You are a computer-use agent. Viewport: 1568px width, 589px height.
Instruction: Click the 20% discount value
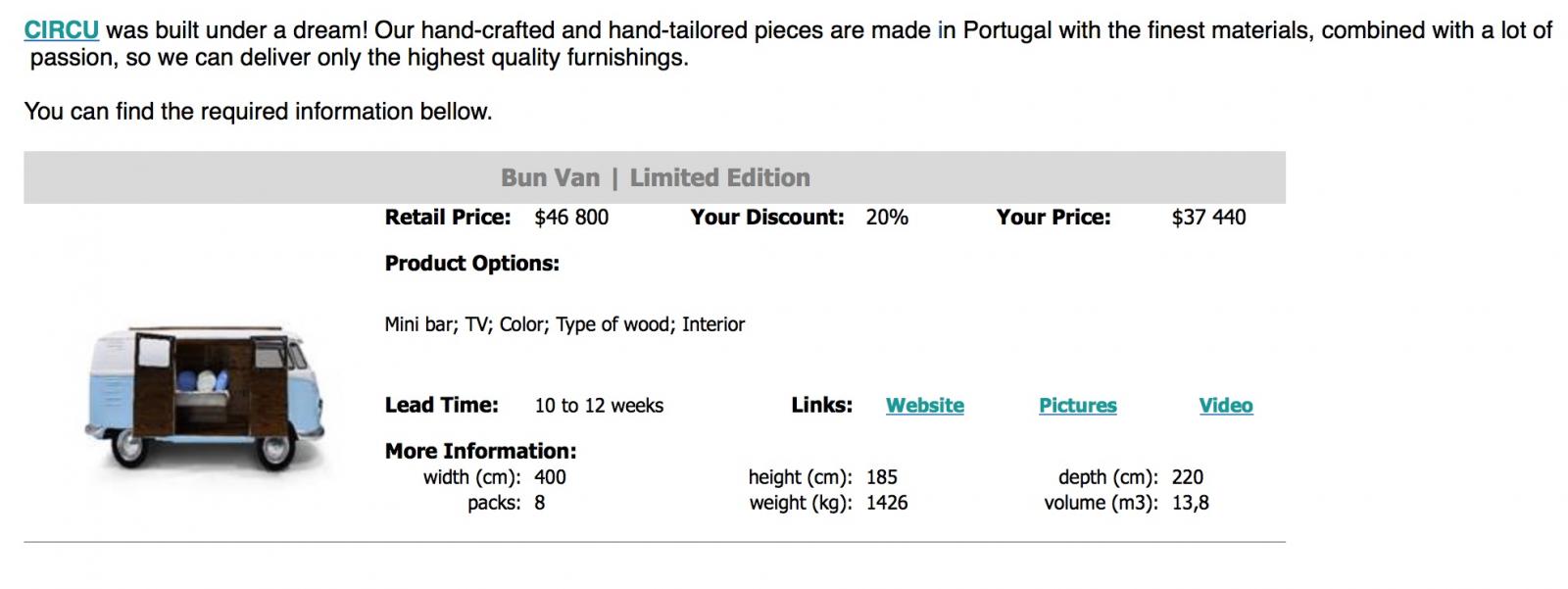887,218
